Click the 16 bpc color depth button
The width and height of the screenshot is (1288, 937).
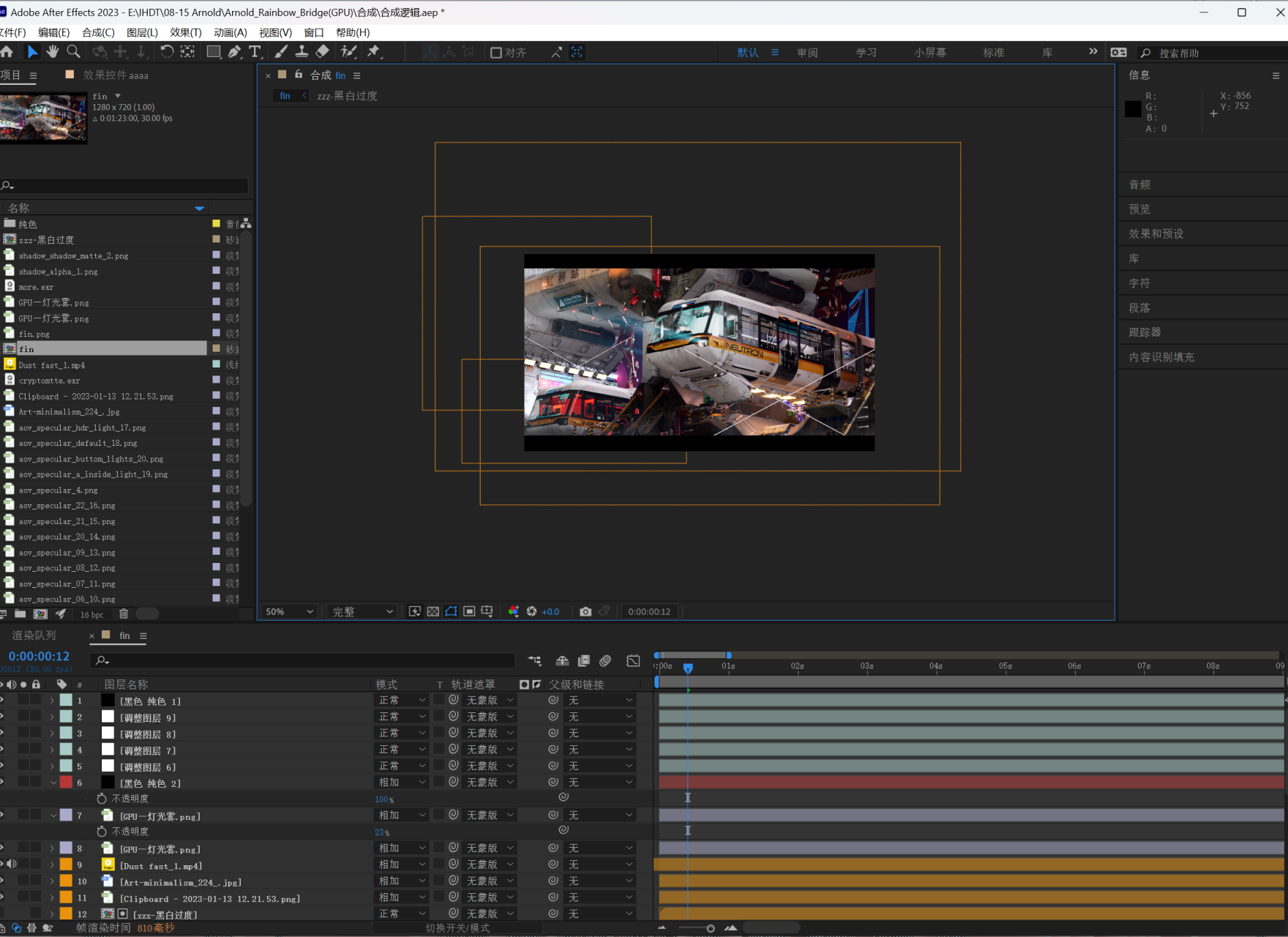pyautogui.click(x=92, y=615)
